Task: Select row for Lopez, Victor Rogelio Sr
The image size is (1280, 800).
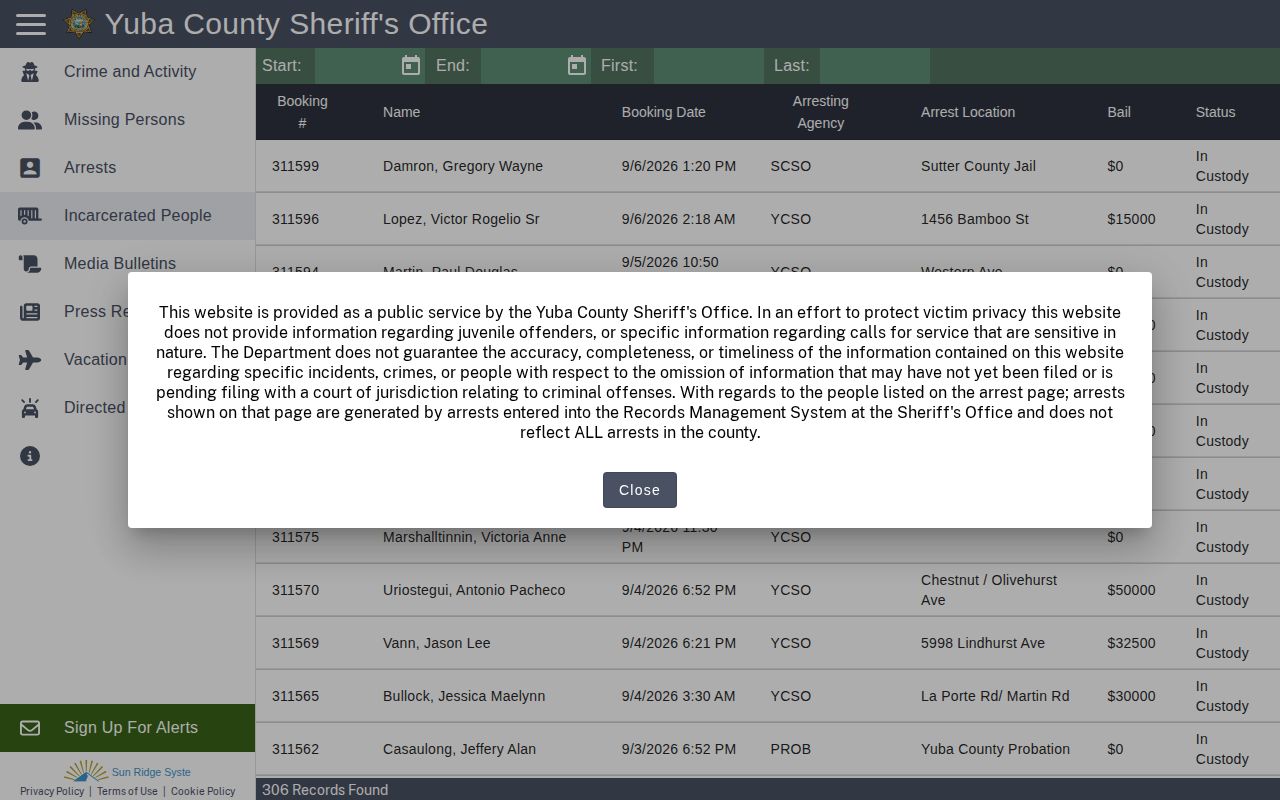Action: point(768,219)
